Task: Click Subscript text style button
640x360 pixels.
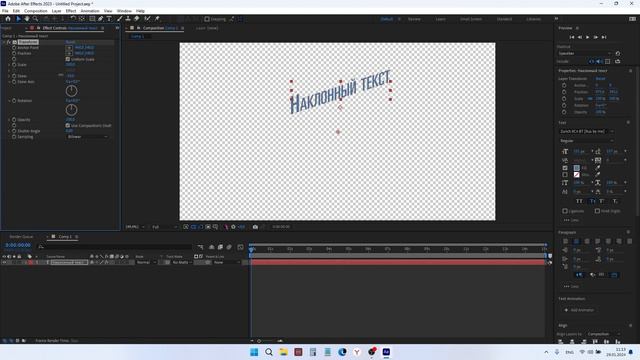Action: point(615,201)
